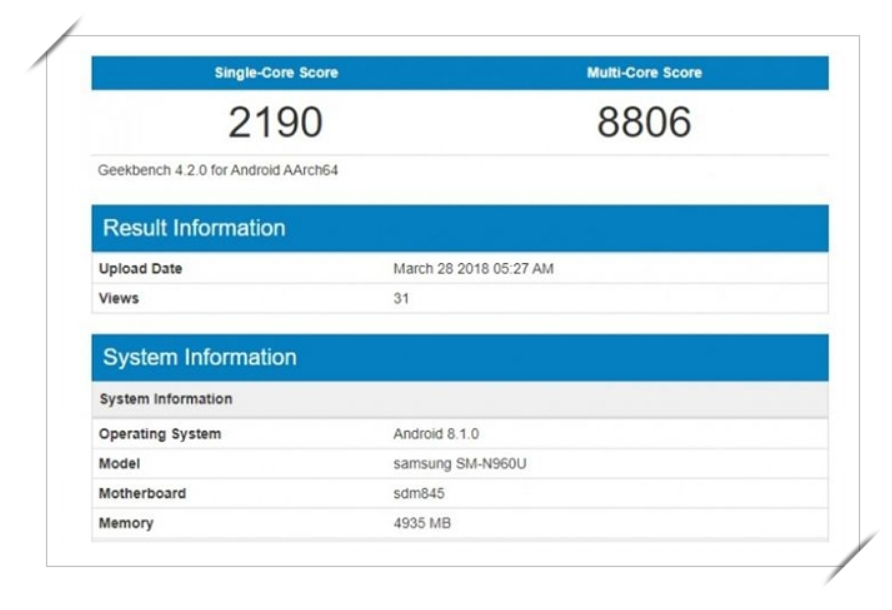Click the Memory label

click(126, 523)
